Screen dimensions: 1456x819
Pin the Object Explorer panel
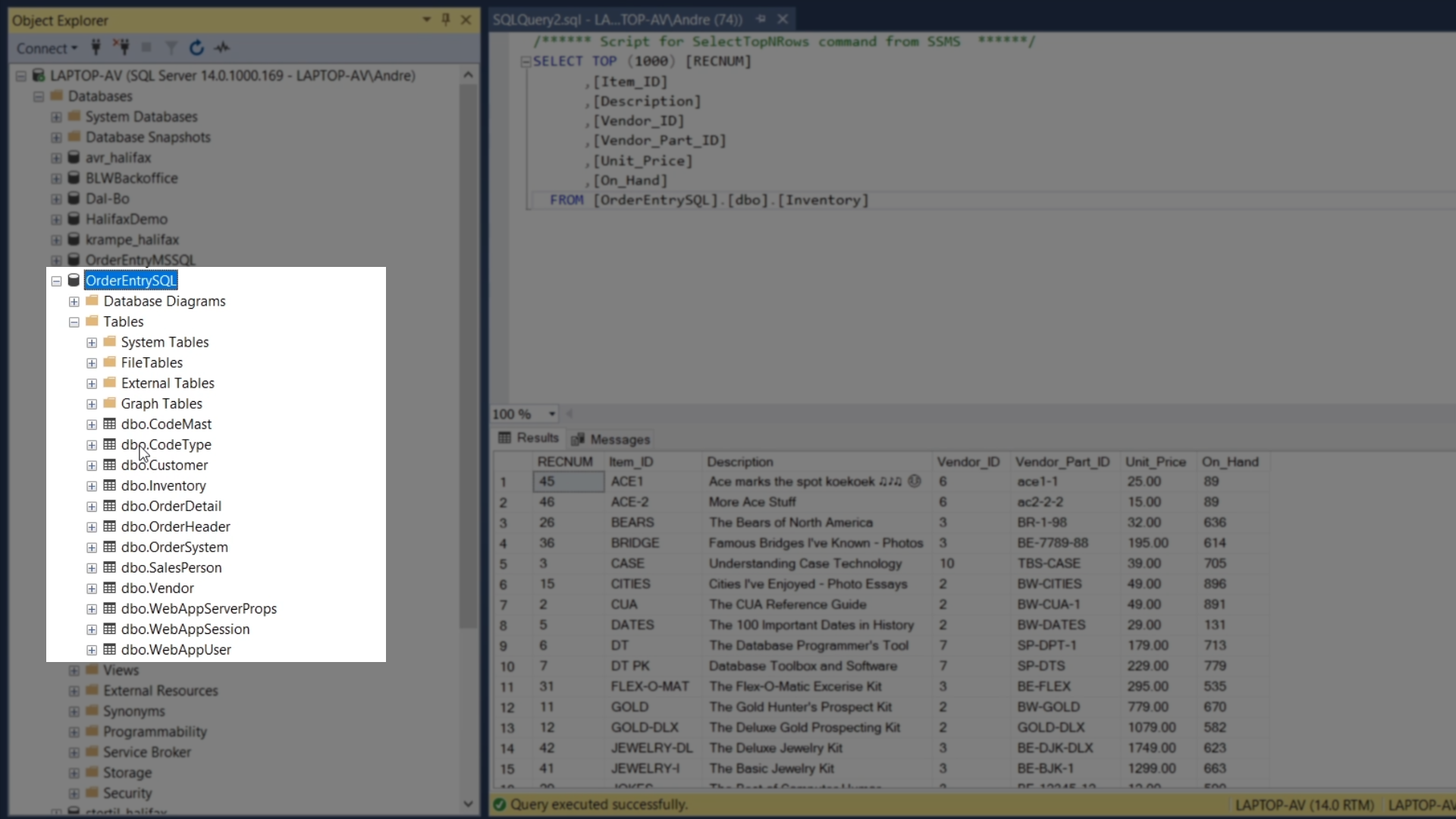pos(446,20)
